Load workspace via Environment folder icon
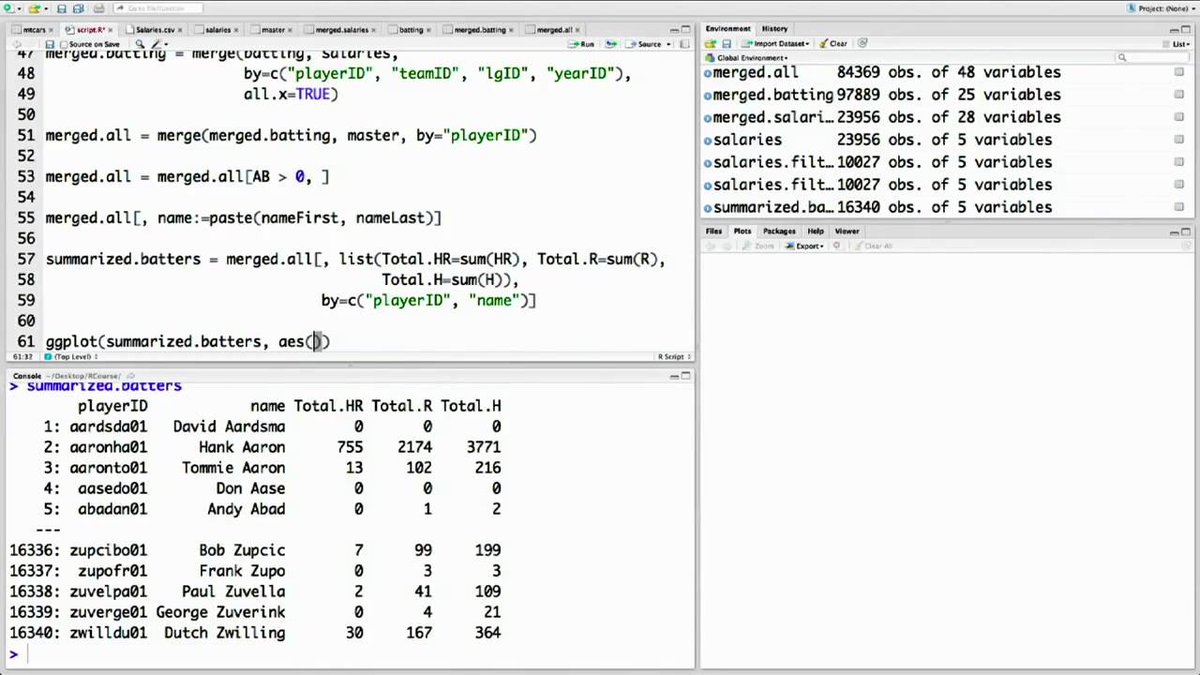 pyautogui.click(x=711, y=44)
